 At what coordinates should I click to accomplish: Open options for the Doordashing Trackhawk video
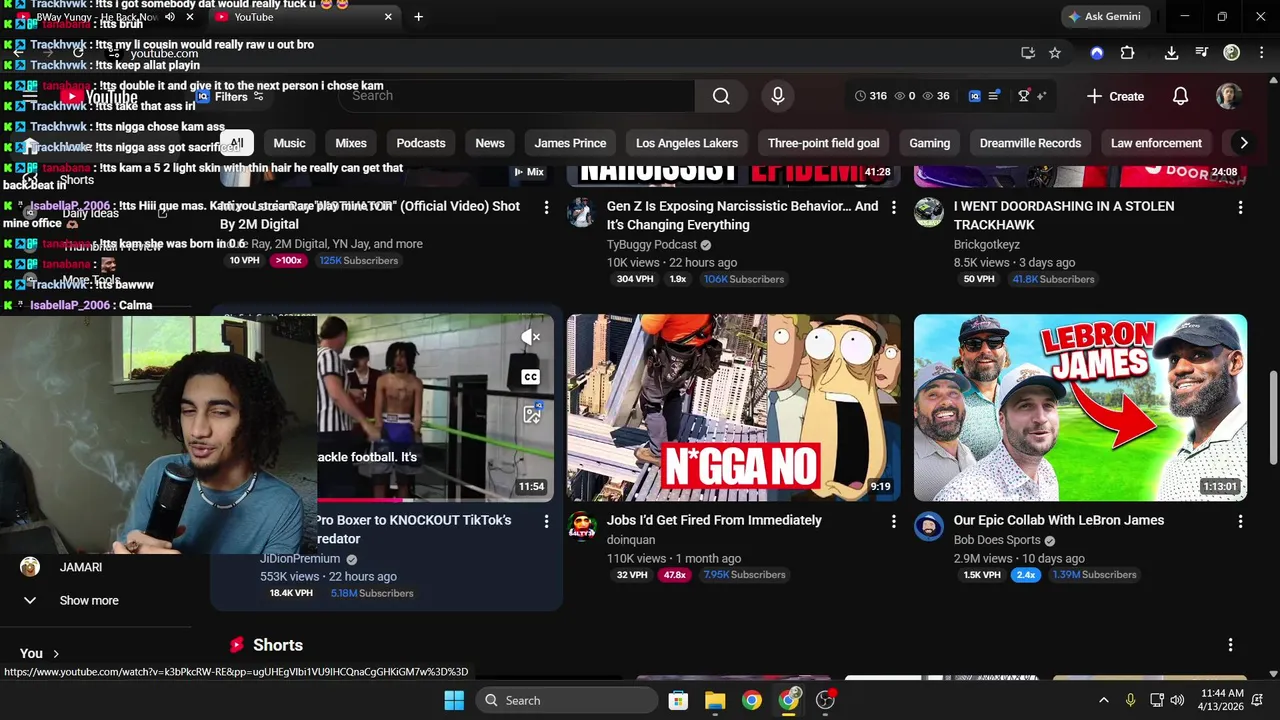[1240, 207]
